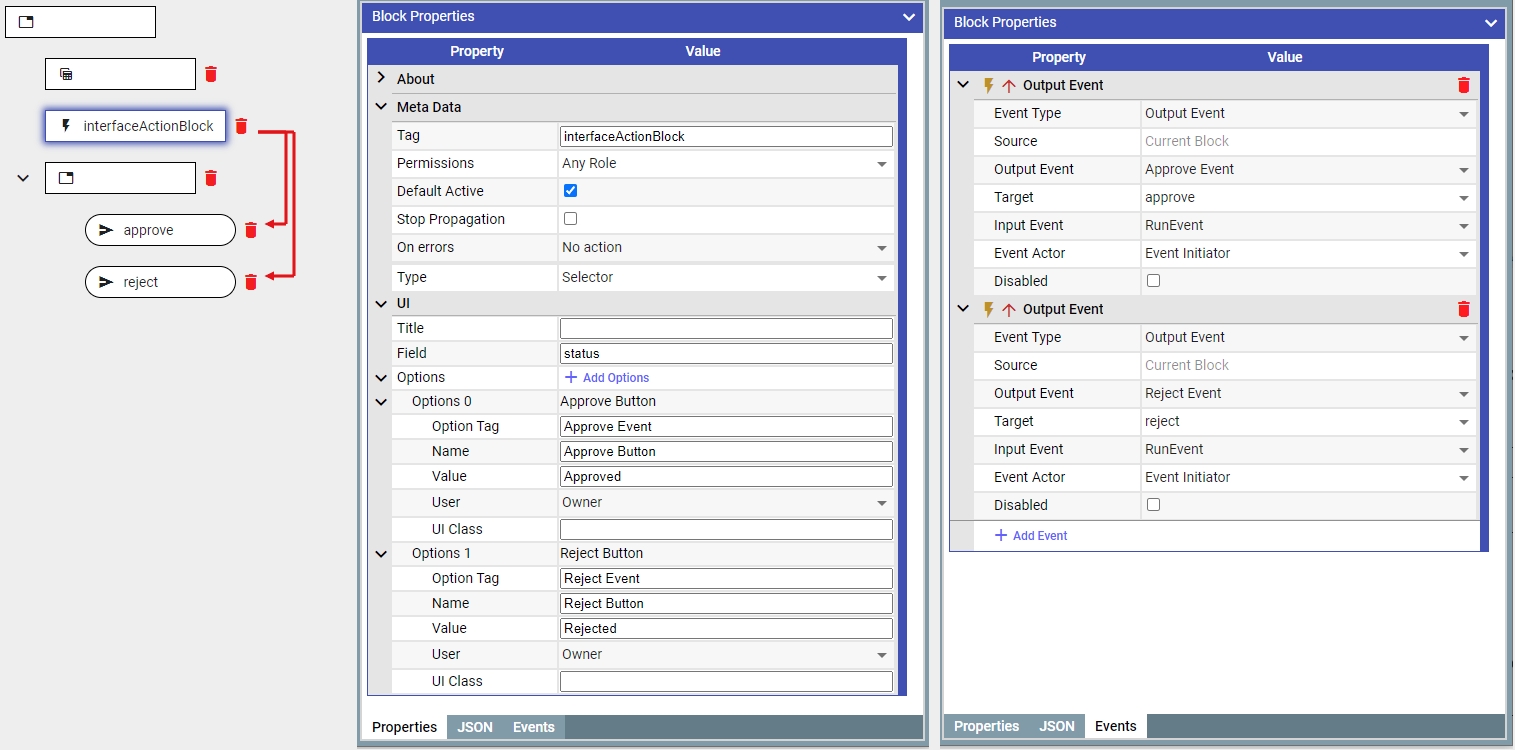Open the Permissions dropdown showing Any Role
Screen dimensions: 1515x750
(725, 163)
